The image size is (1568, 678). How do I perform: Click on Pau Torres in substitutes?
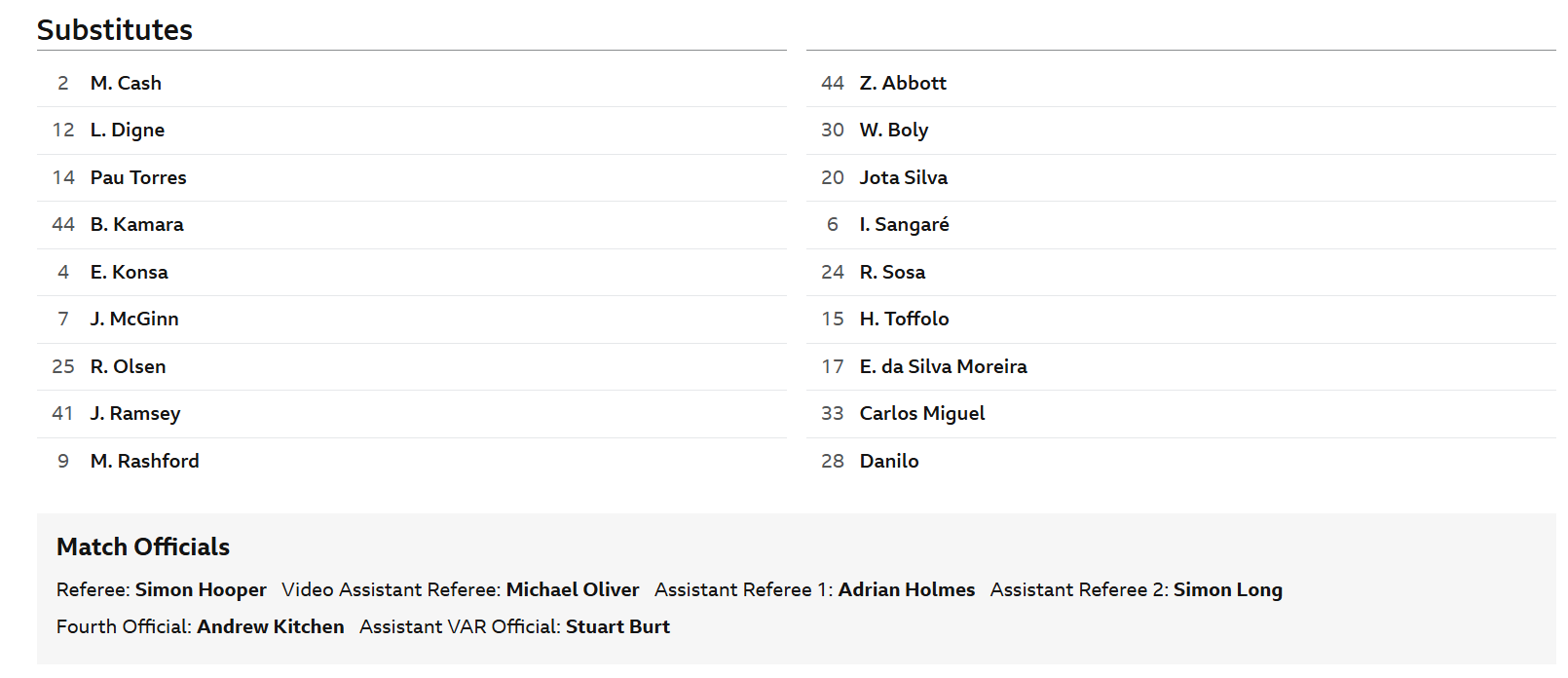coord(412,177)
